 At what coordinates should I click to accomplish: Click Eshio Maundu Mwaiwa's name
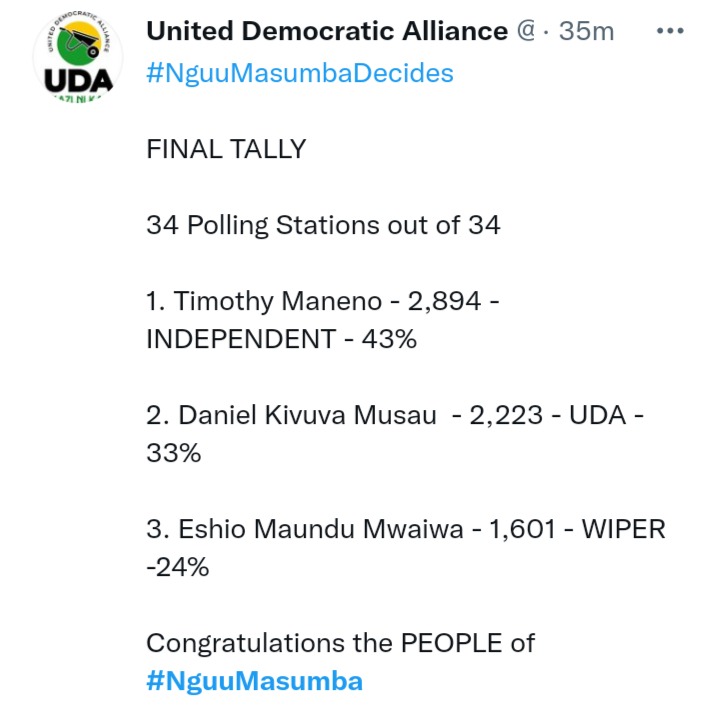click(x=321, y=529)
